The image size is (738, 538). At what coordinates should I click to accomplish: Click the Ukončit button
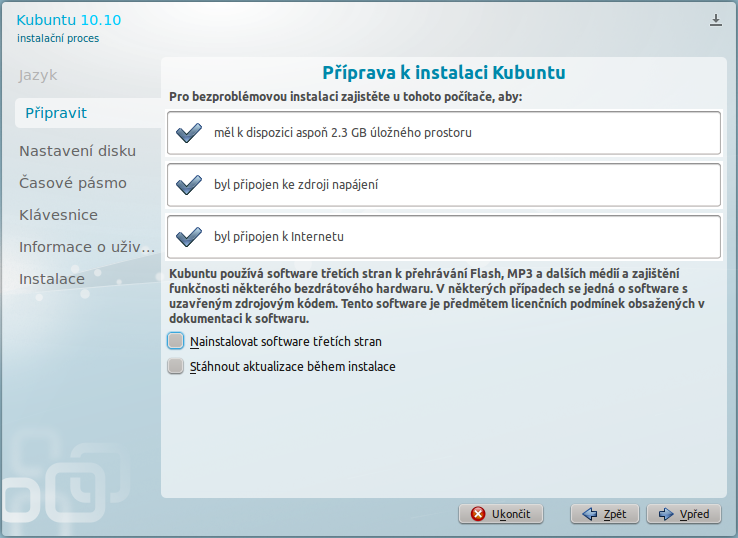pos(501,514)
